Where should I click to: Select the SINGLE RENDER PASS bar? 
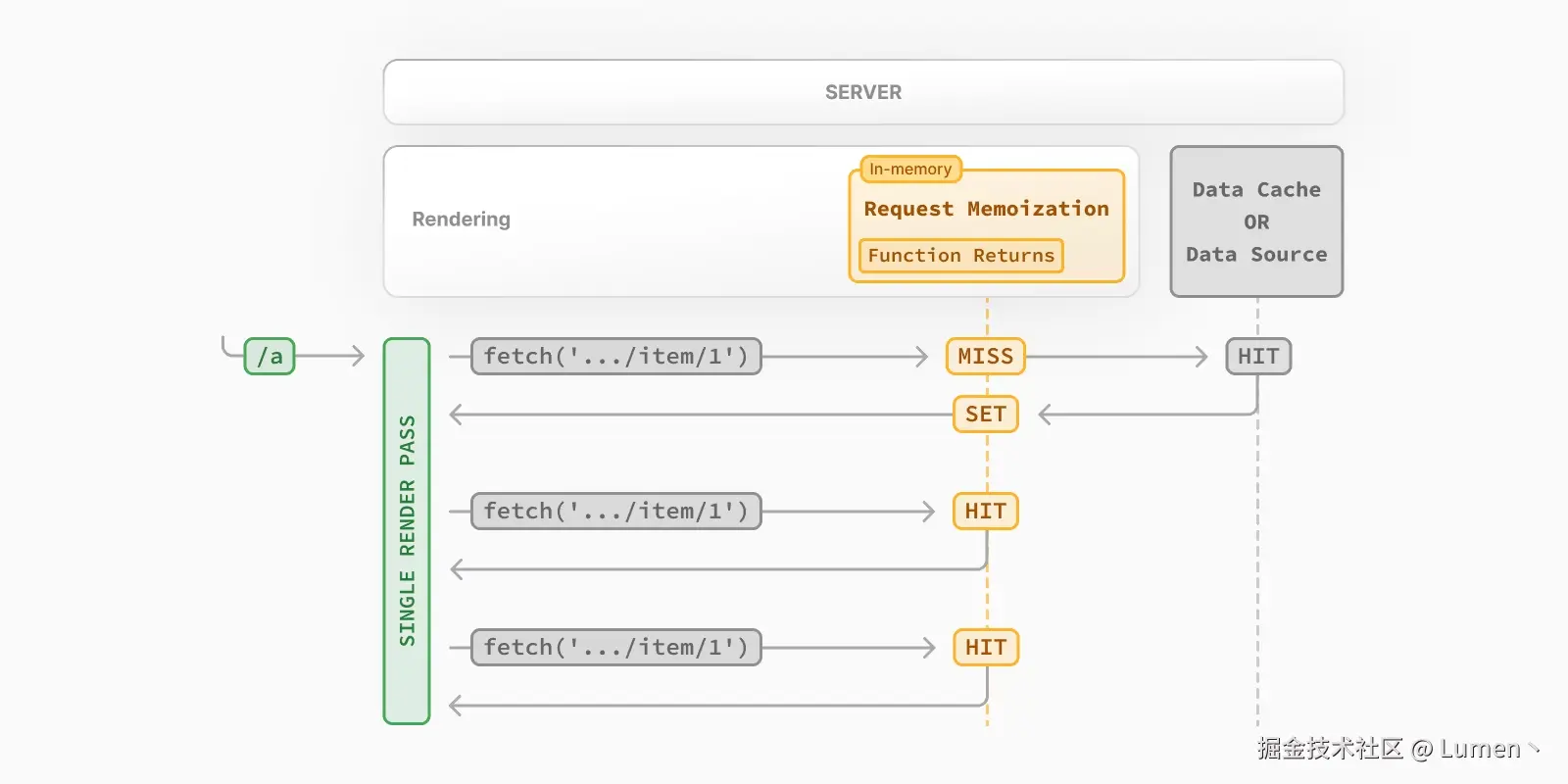coord(407,531)
